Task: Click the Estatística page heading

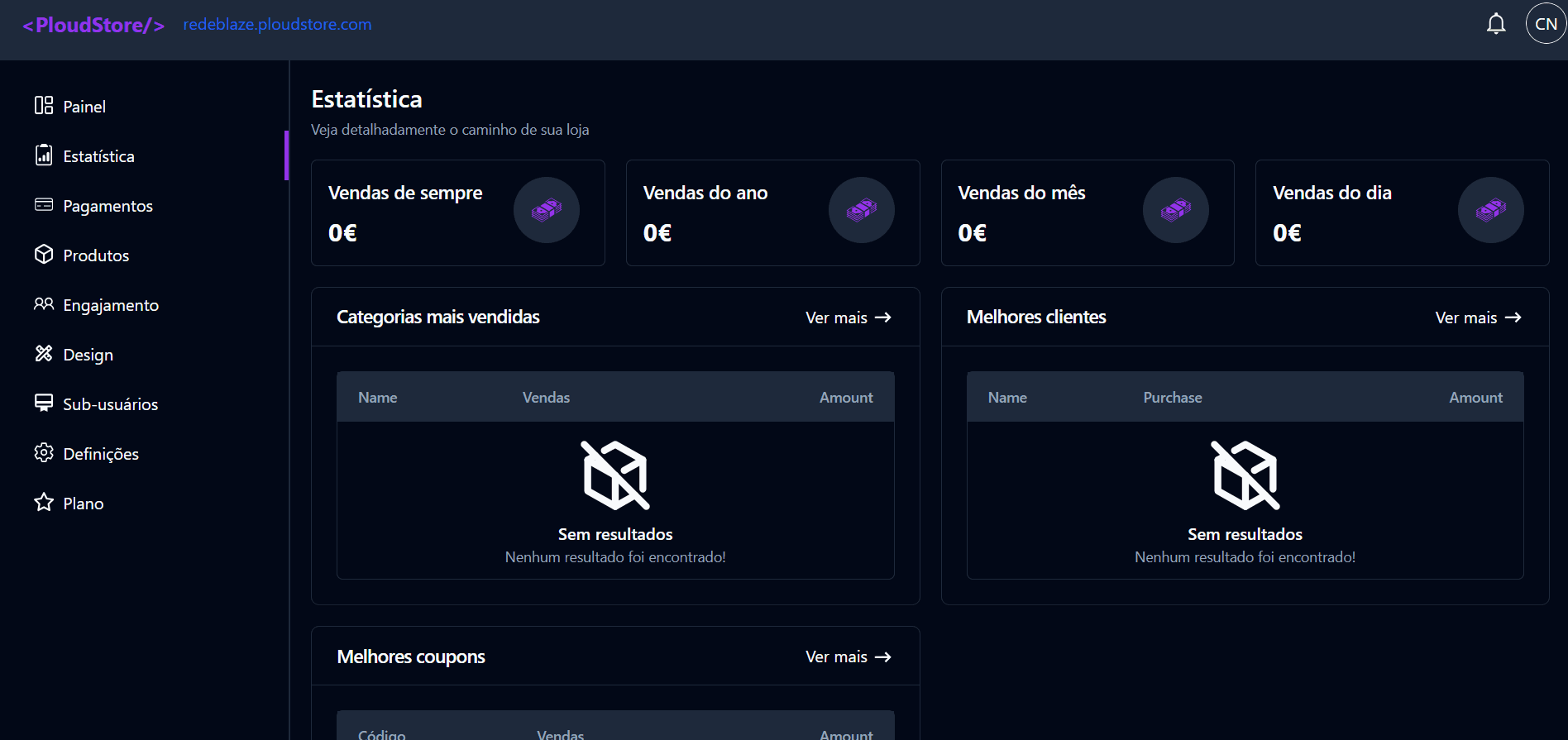Action: coord(366,99)
